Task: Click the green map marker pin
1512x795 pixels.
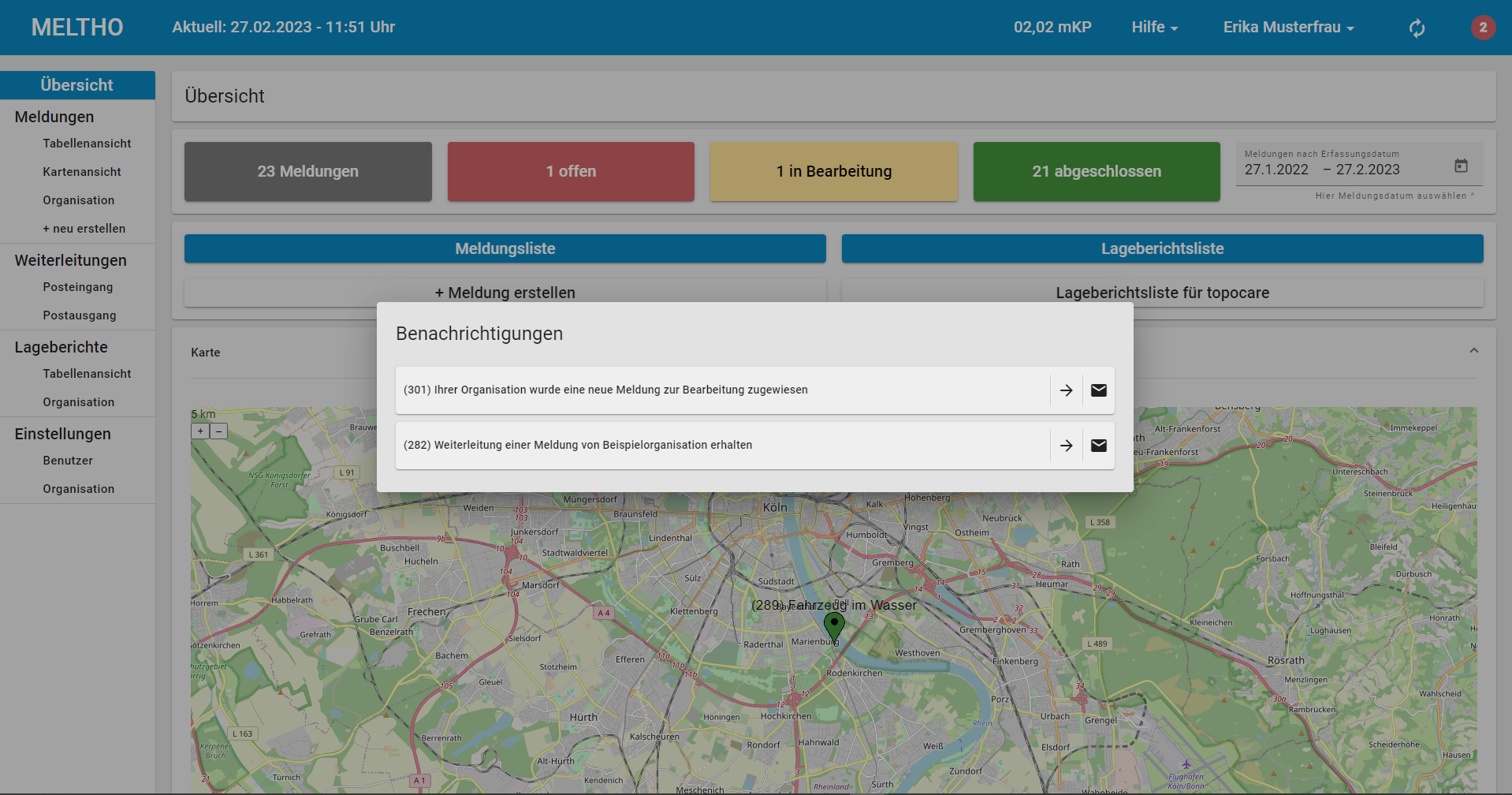Action: coord(834,625)
